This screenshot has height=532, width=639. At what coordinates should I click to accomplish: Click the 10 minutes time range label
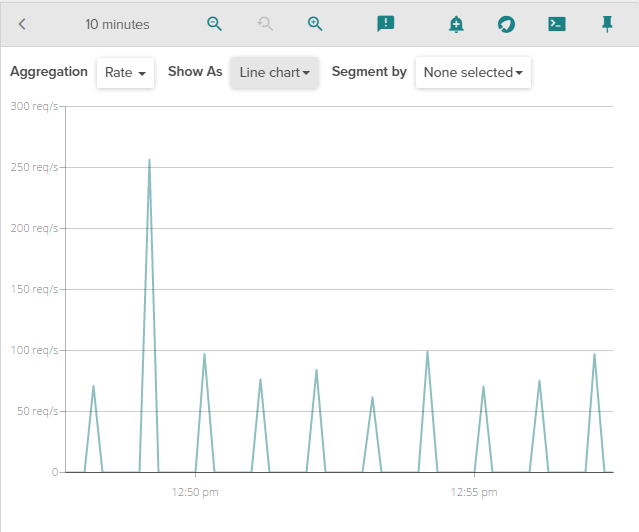pos(117,24)
